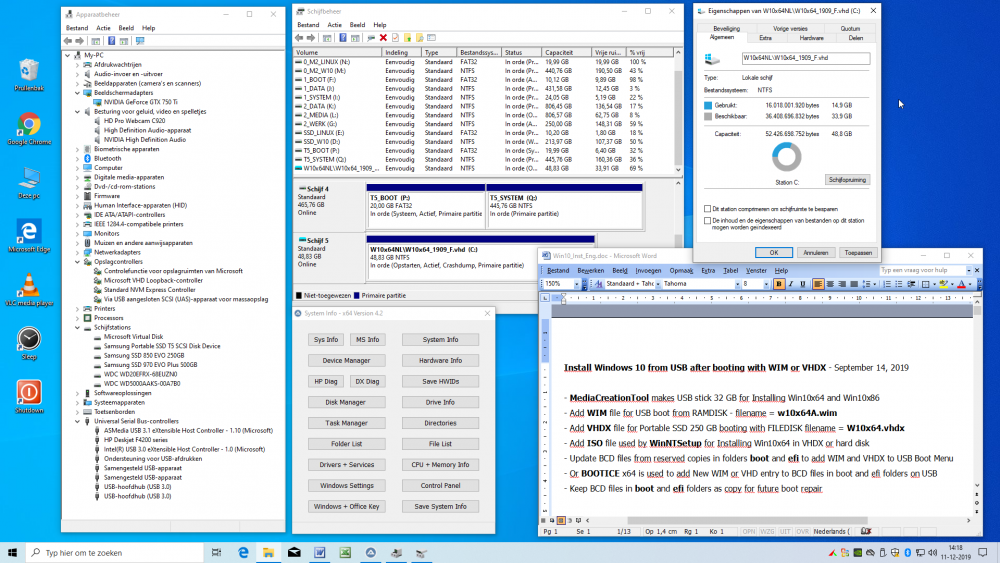Open the Google Chrome desktop icon

coord(28,125)
